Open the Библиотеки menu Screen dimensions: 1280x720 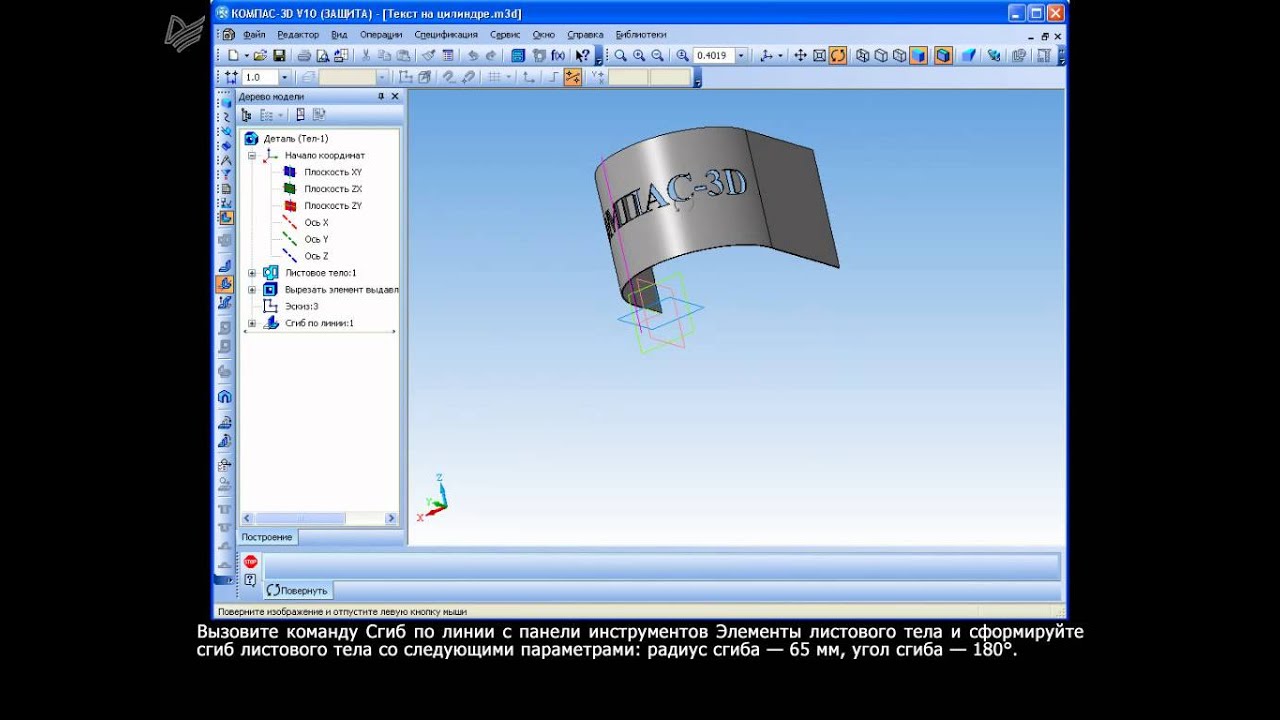tap(641, 34)
